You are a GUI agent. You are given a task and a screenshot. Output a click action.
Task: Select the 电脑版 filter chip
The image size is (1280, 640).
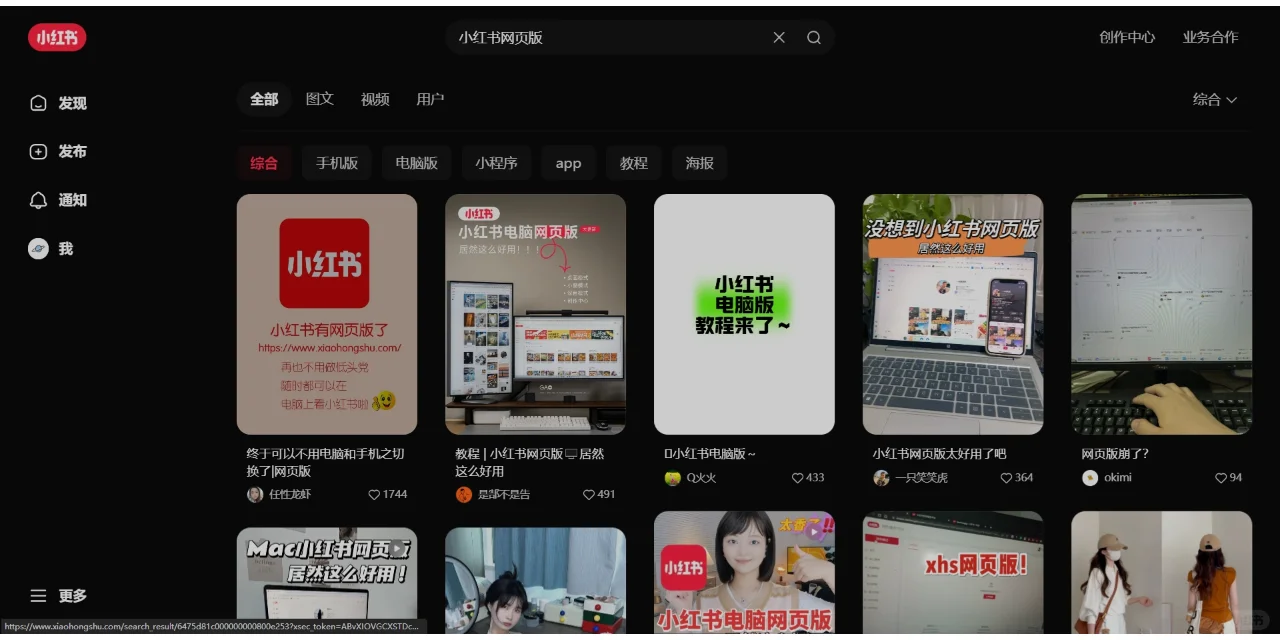(x=416, y=162)
